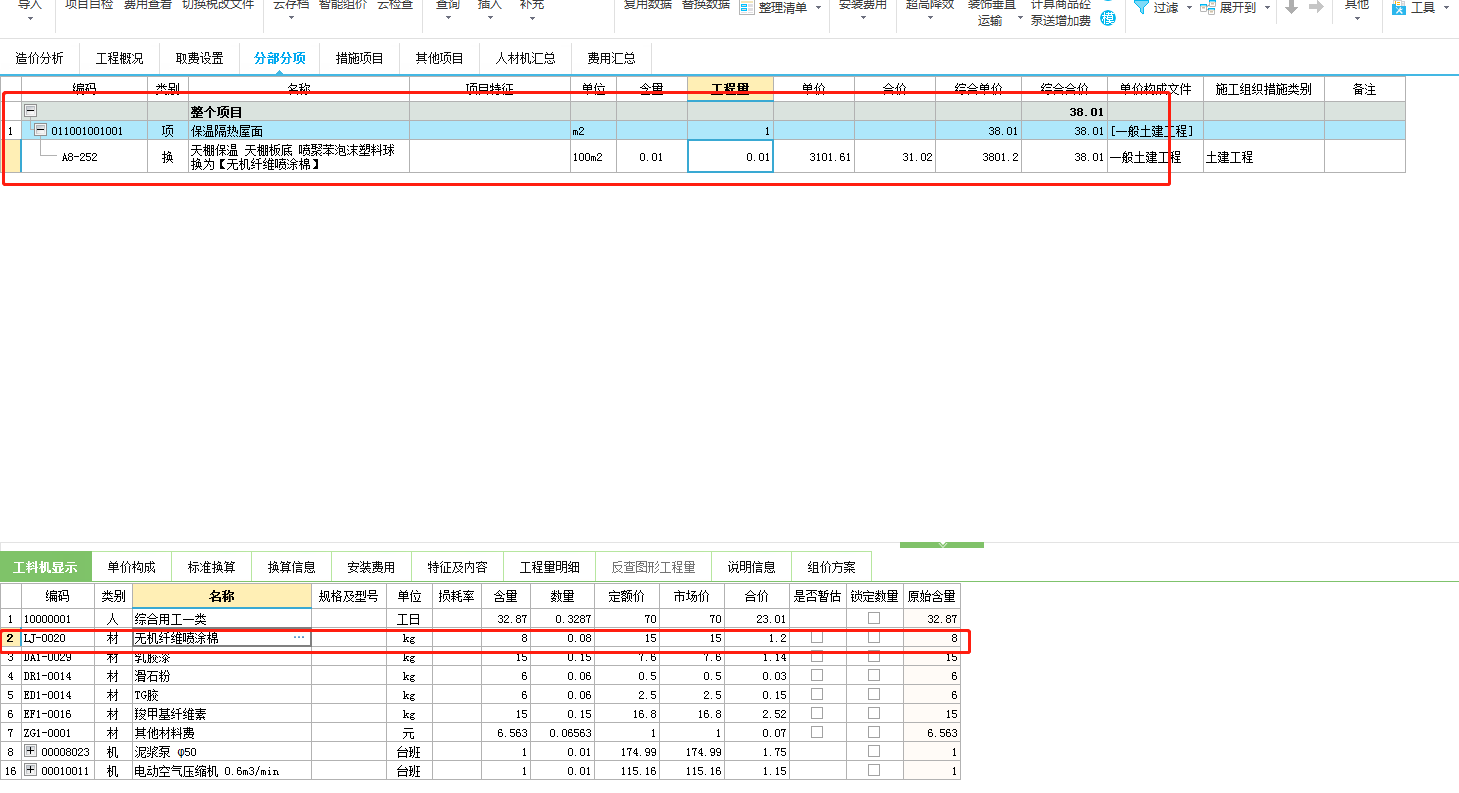
Task: Collapse the 011001001001 item node
Action: pyautogui.click(x=40, y=130)
